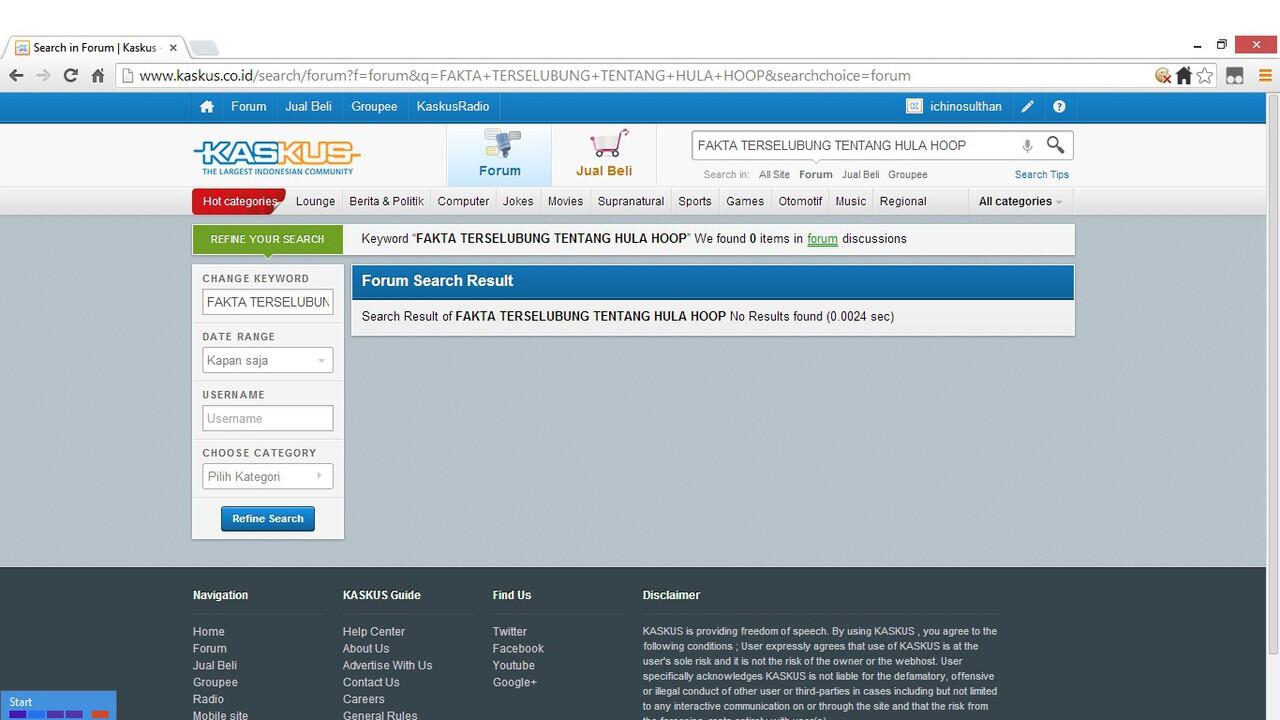Select Groupee search scope
The image size is (1280, 720).
pyautogui.click(x=907, y=174)
